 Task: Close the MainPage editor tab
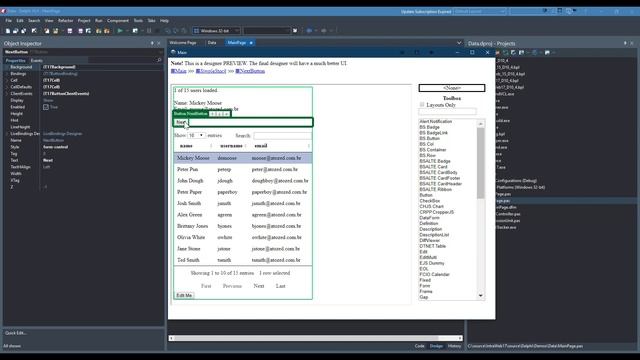[x=251, y=42]
